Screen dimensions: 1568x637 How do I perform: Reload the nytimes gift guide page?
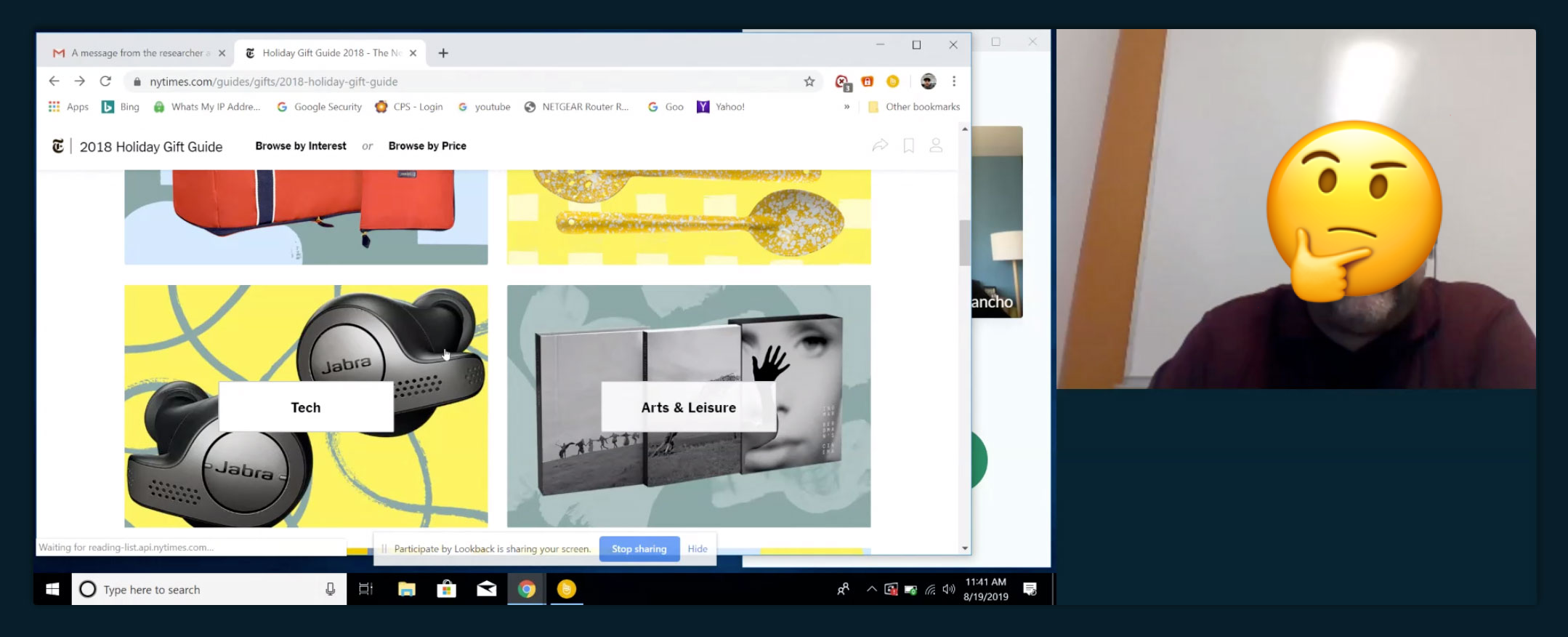click(105, 81)
